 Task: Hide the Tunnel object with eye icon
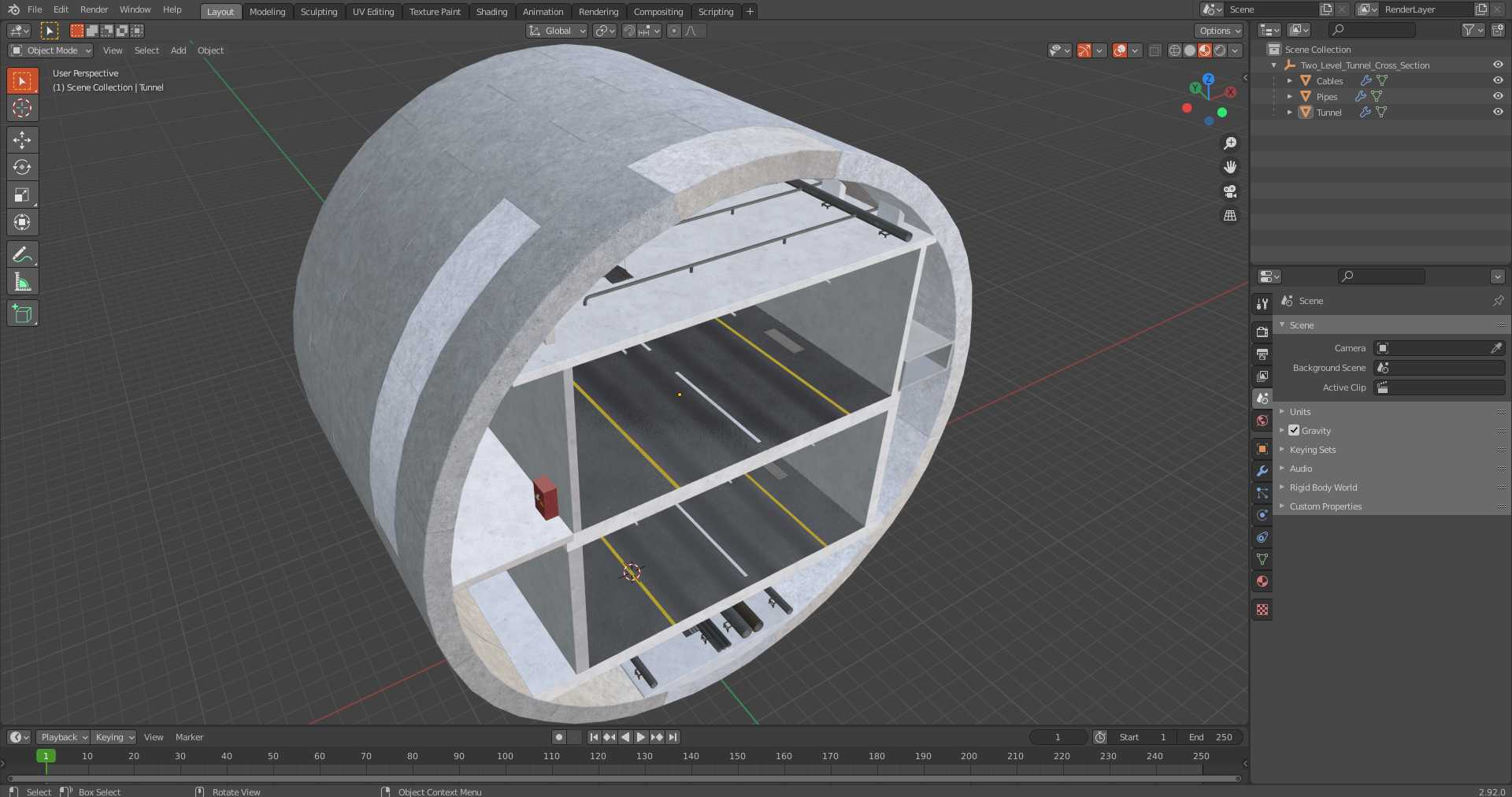(1498, 112)
